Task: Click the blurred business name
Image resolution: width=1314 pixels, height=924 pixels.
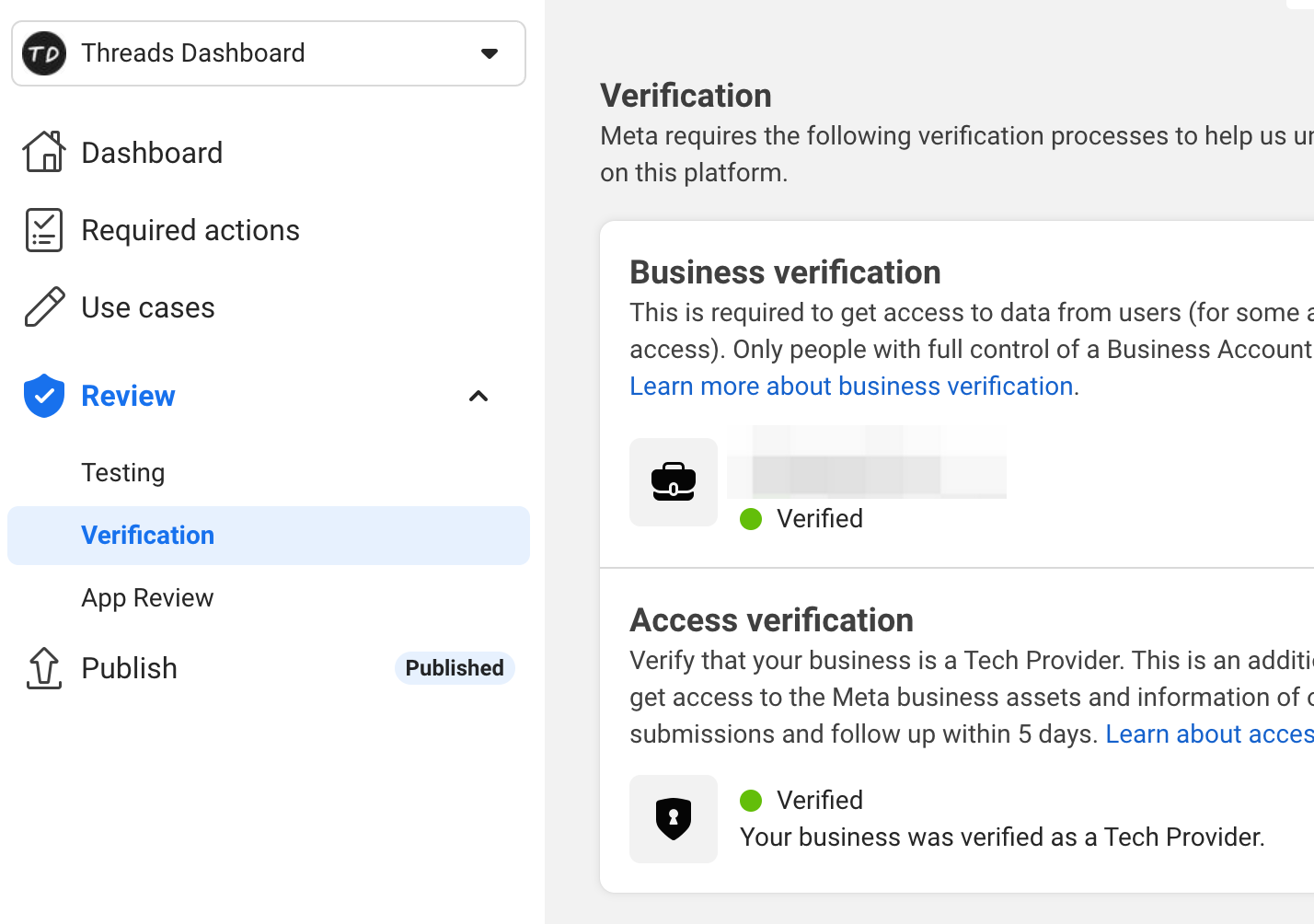Action: pos(867,462)
